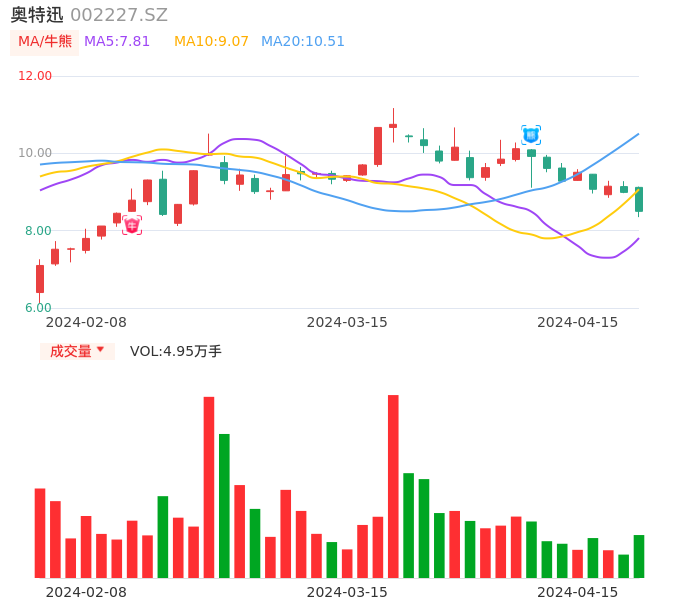Click the tallest green volume bar in late February
686x606 pixels.
coord(224,505)
